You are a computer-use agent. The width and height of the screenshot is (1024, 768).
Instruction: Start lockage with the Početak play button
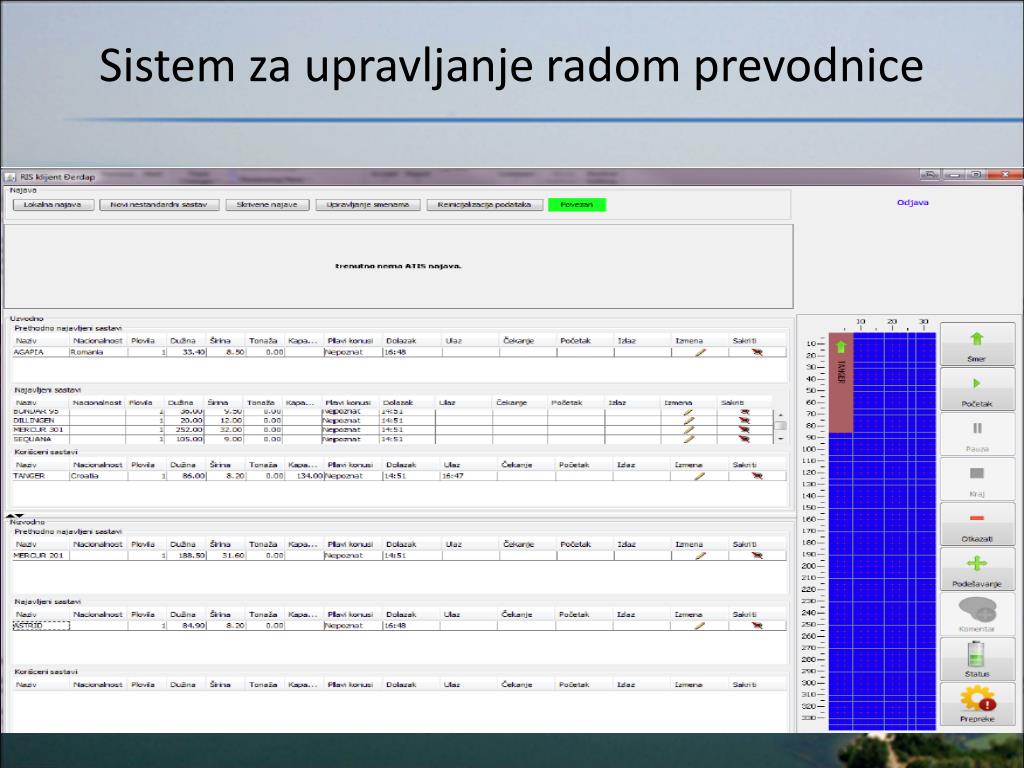[x=977, y=389]
